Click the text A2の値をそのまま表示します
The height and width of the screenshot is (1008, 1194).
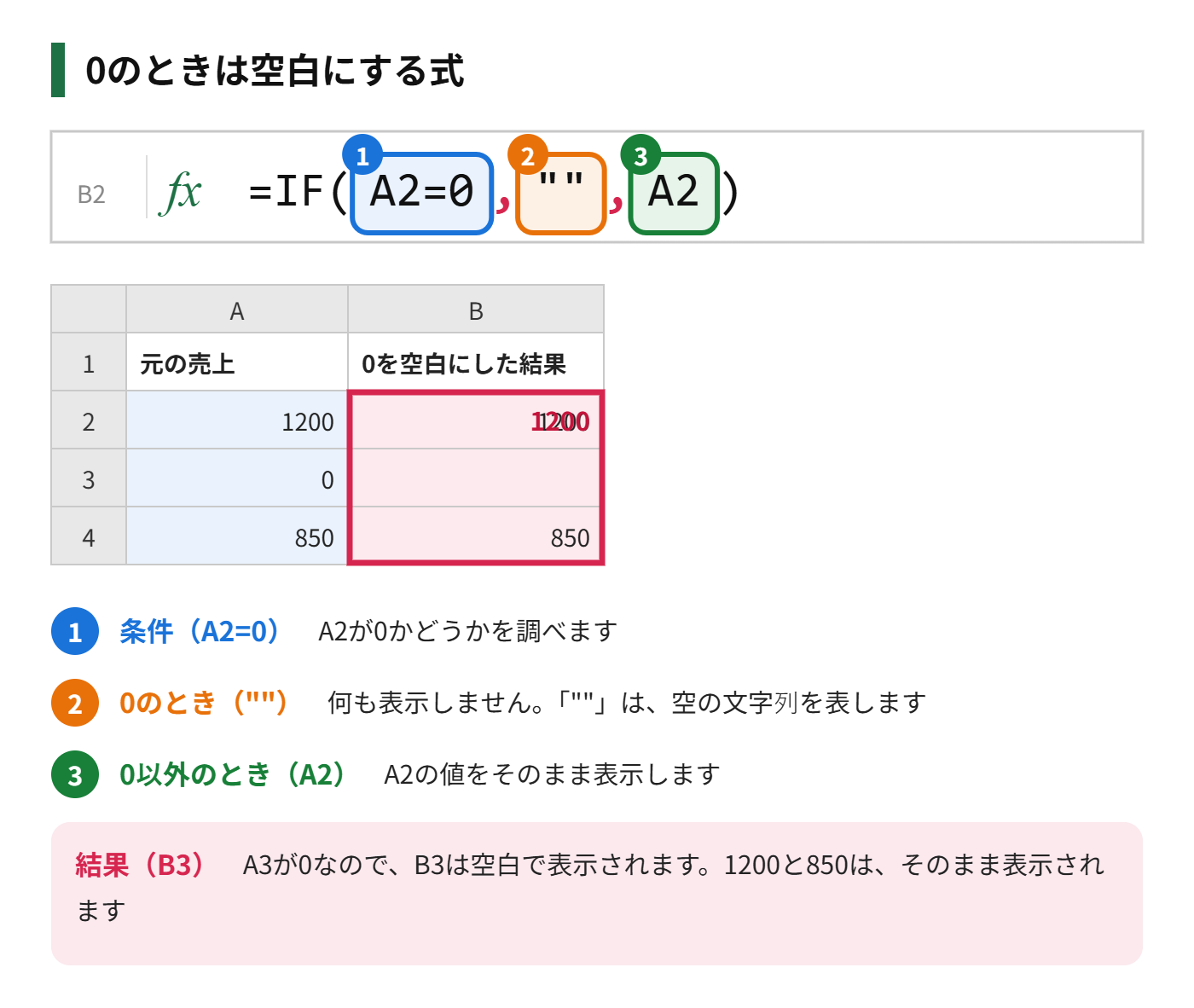(x=552, y=774)
